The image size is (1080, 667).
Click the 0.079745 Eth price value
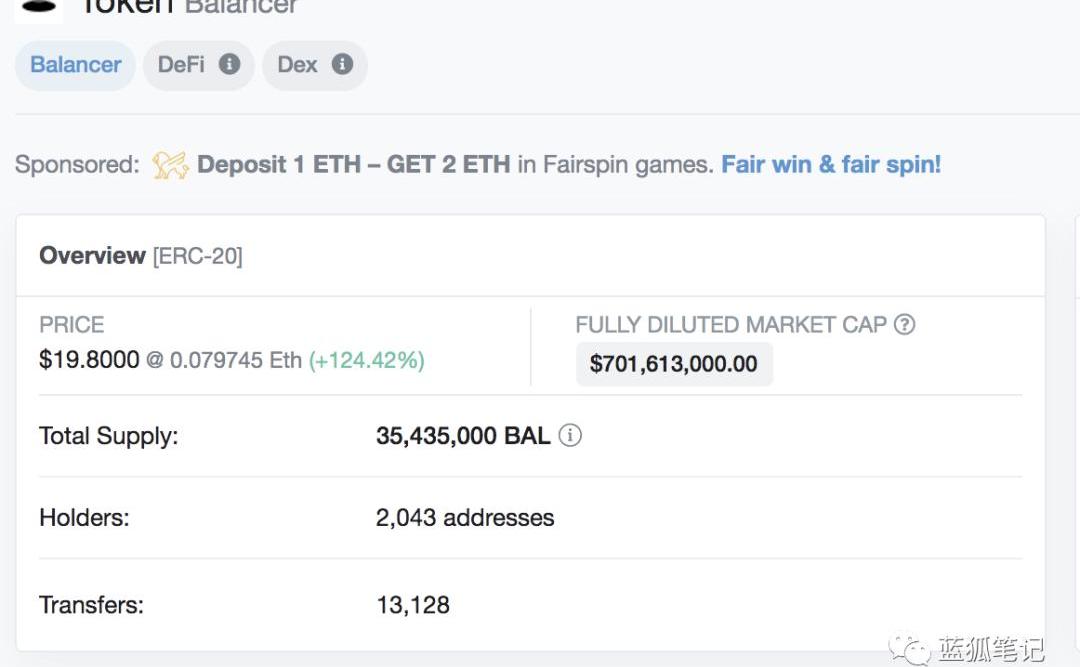(x=235, y=360)
